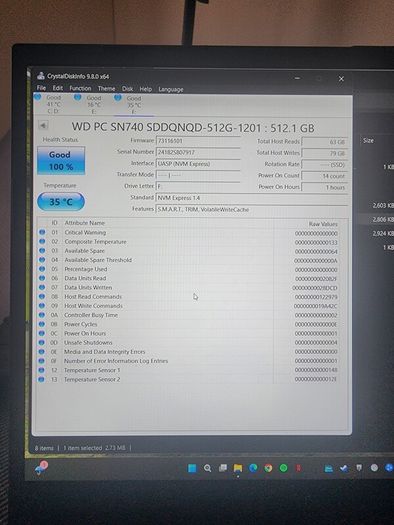Launch Google Chrome from the taskbar
The image size is (394, 525).
click(268, 468)
